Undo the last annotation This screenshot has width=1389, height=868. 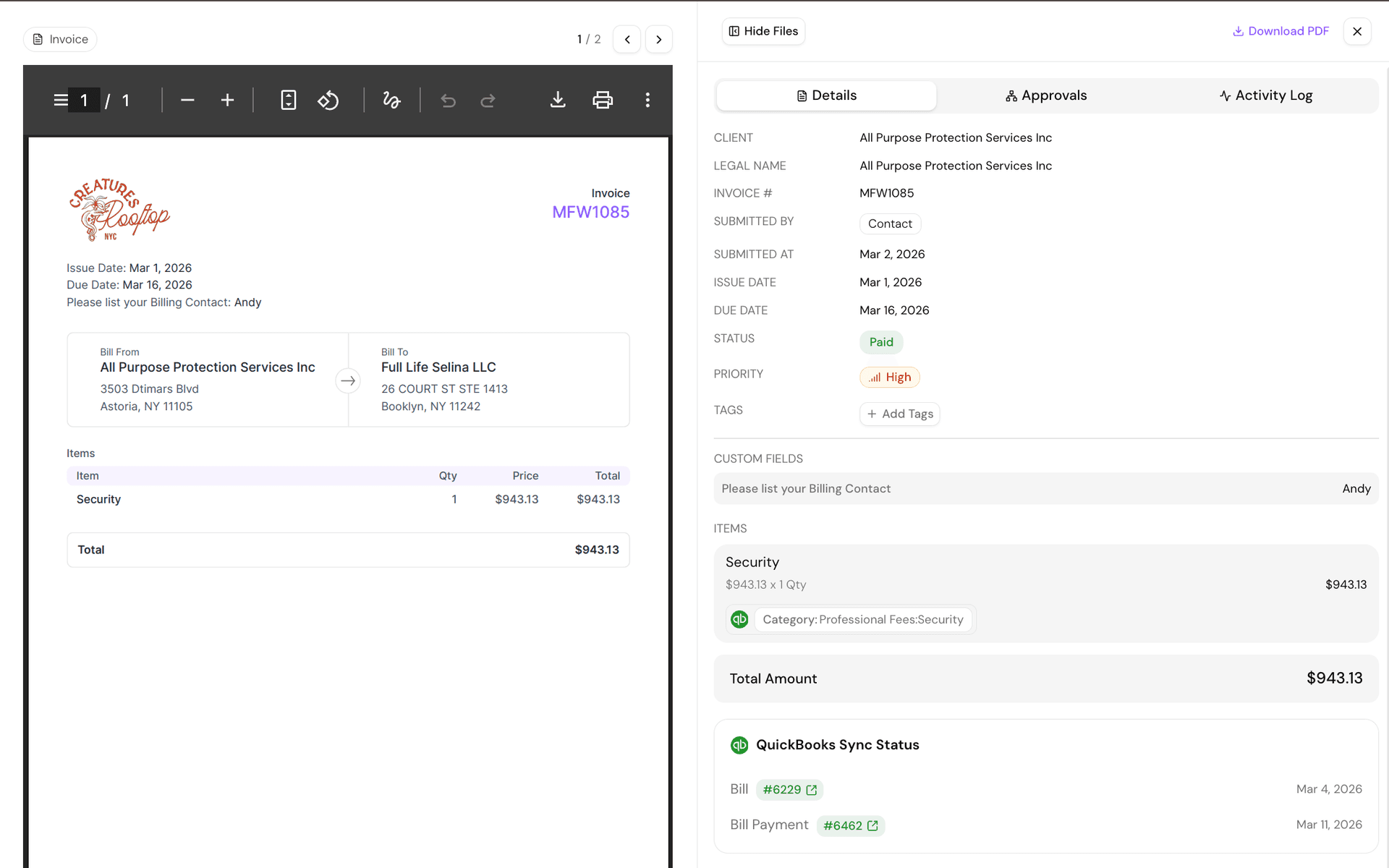449,100
